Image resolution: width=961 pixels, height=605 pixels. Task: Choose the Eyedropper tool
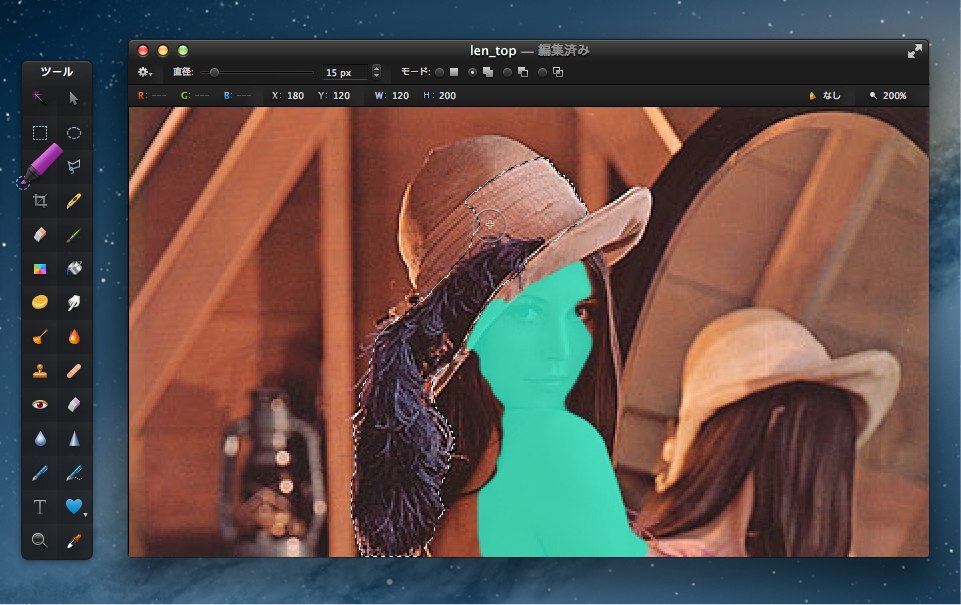[x=74, y=540]
